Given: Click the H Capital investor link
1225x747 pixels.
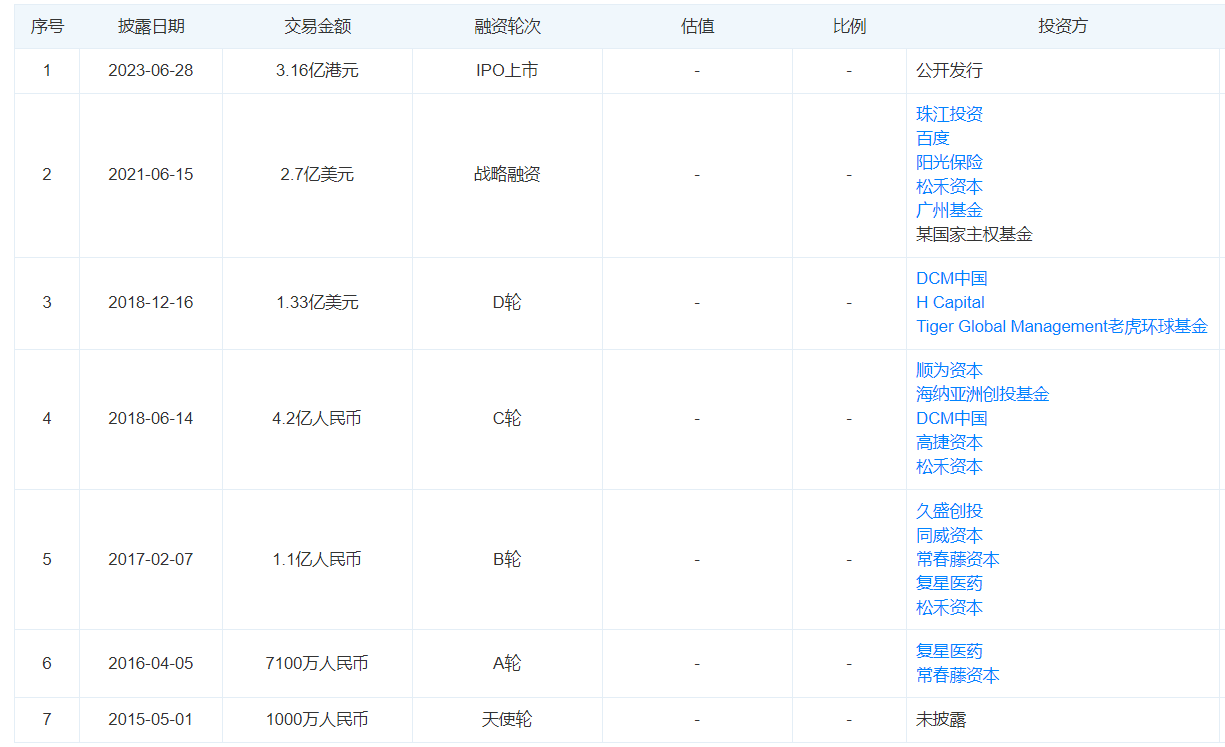Looking at the screenshot, I should (950, 302).
